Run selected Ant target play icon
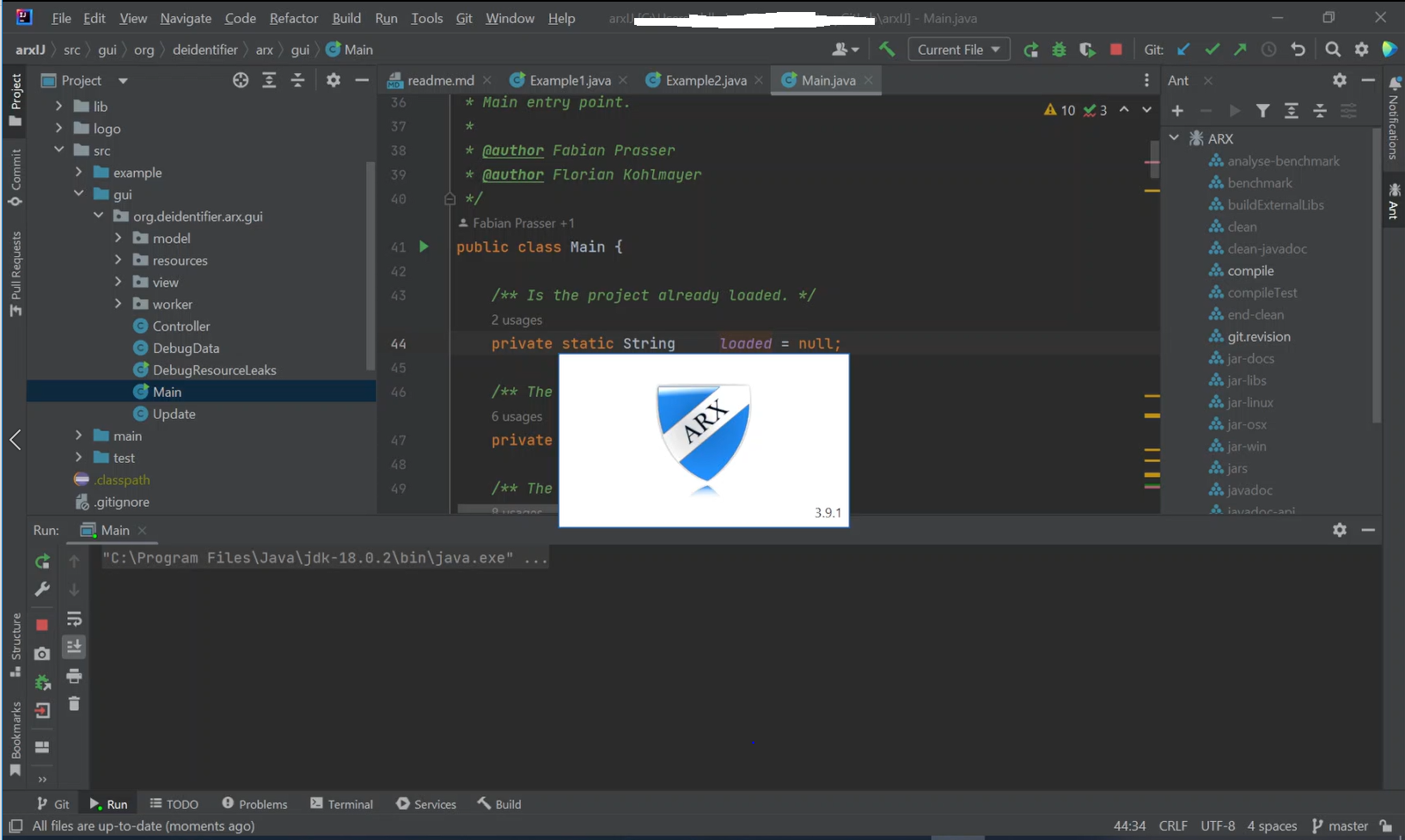The image size is (1405, 840). pos(1235,111)
